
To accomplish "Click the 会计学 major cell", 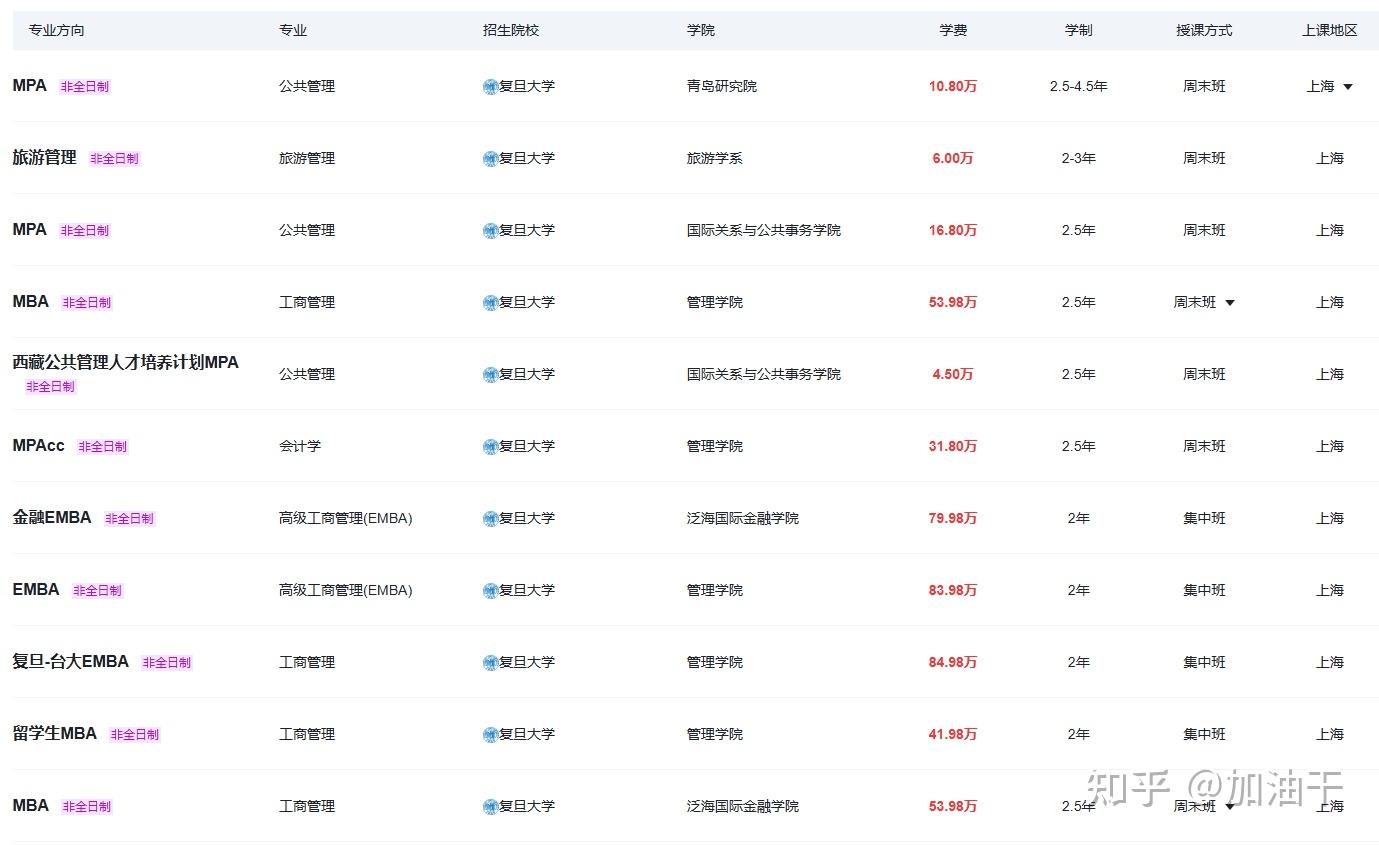I will [x=300, y=447].
